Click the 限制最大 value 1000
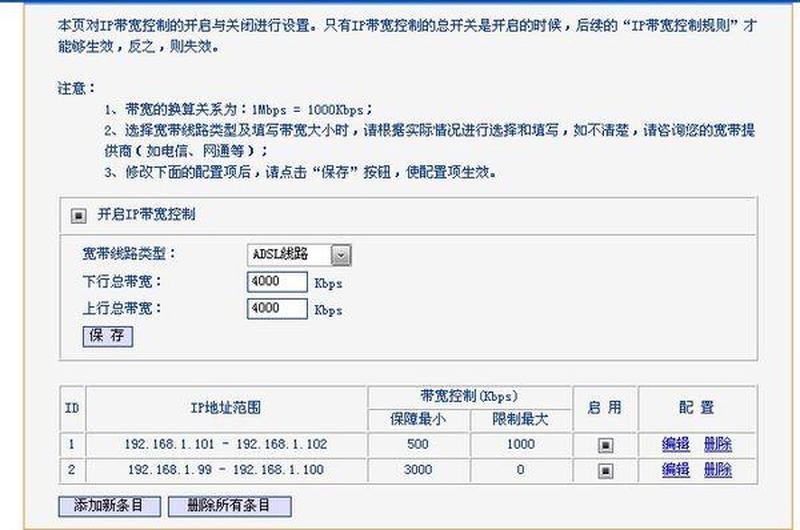Viewport: 800px width, 530px height. click(520, 444)
